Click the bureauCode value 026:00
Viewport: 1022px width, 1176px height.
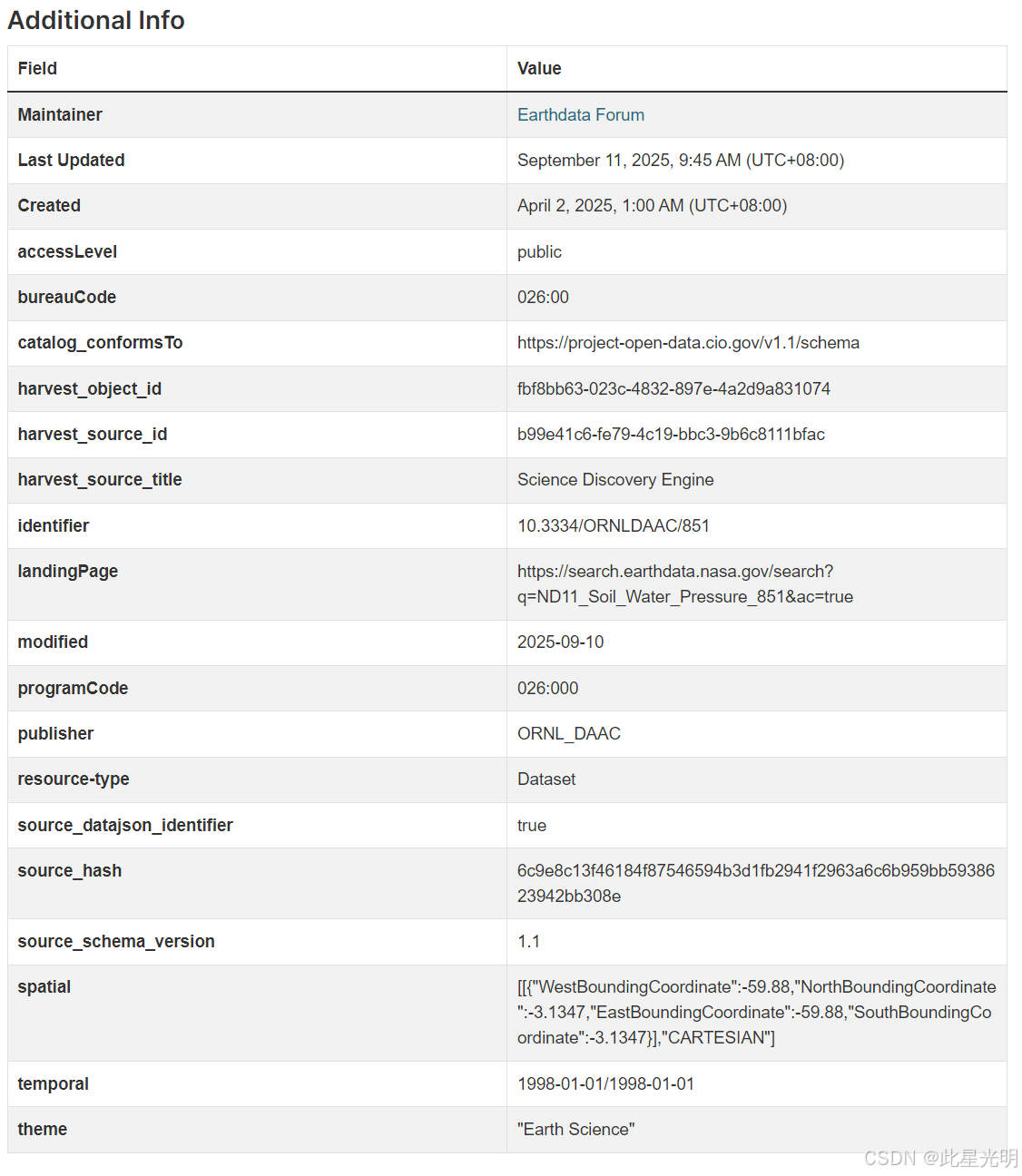543,298
